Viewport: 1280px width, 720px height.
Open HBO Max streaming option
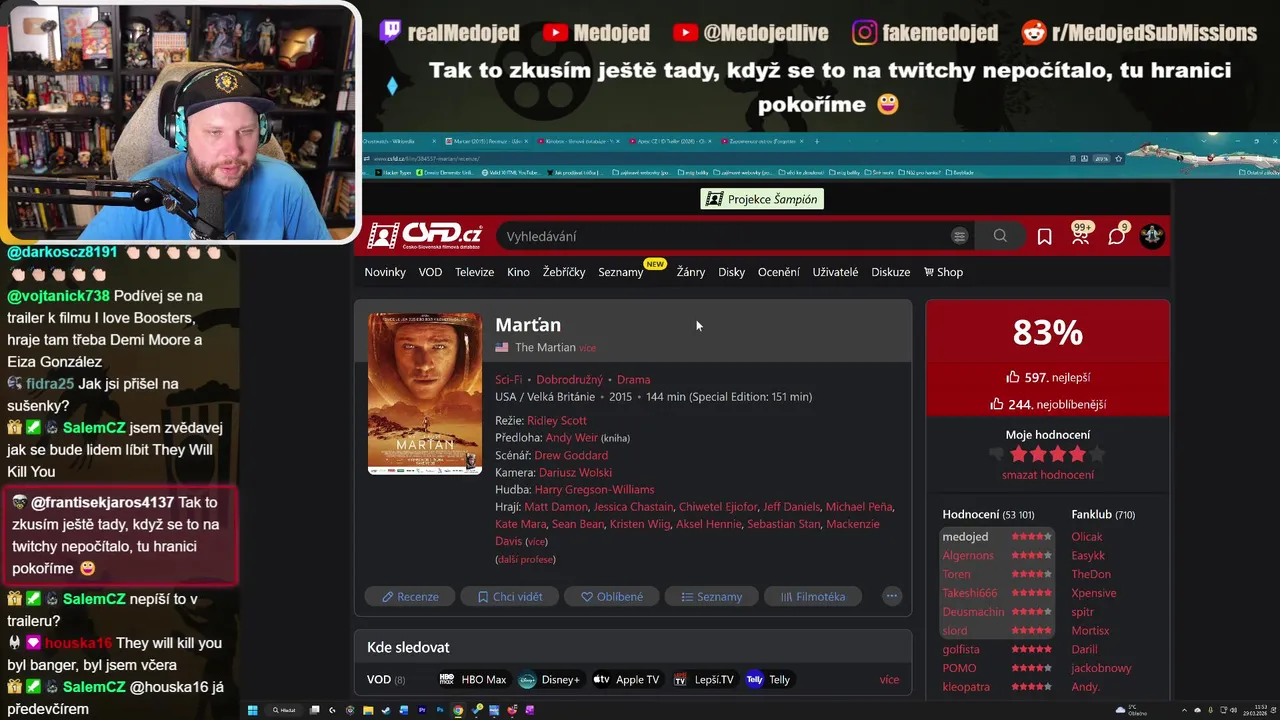[x=472, y=679]
